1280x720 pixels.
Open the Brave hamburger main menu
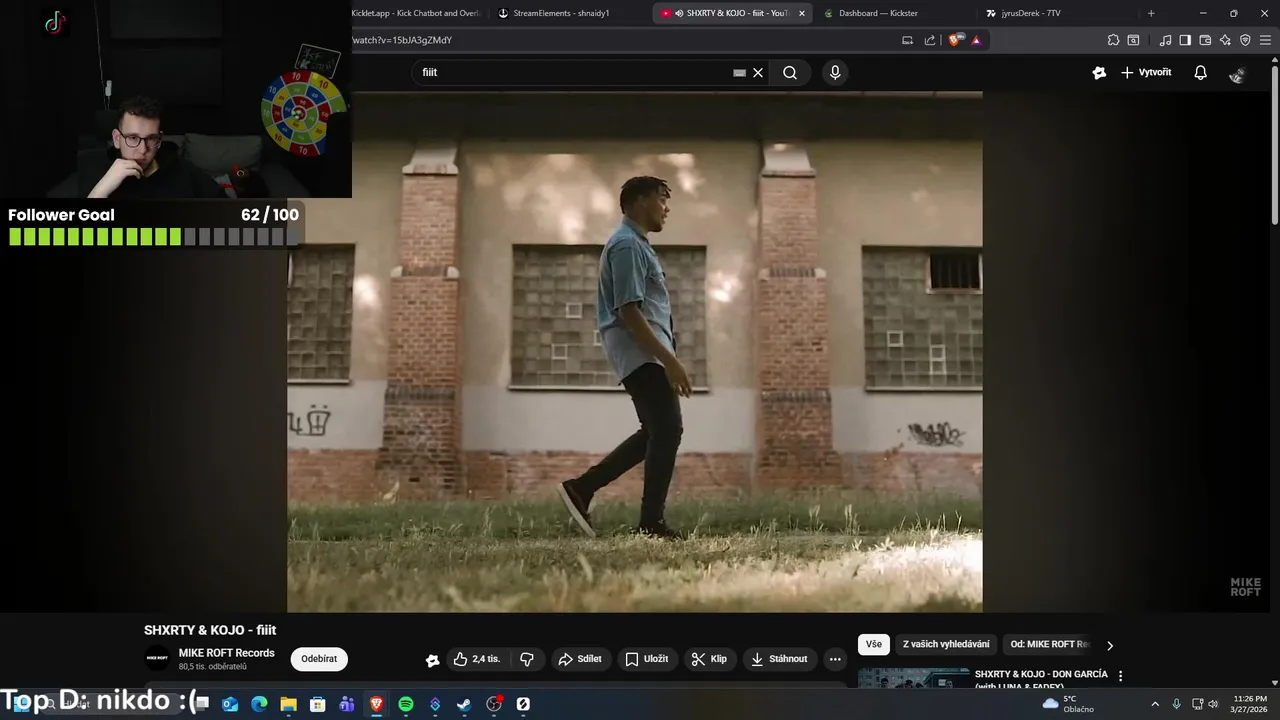[1265, 40]
